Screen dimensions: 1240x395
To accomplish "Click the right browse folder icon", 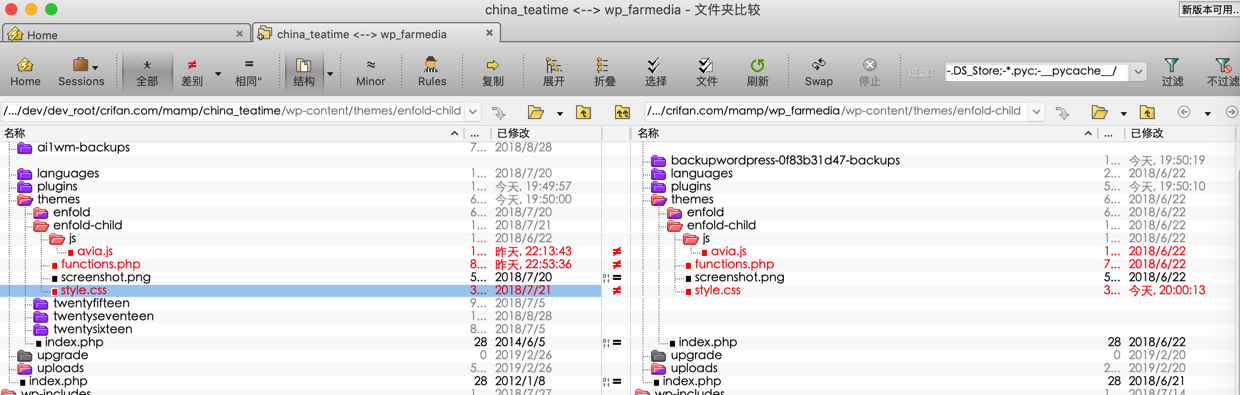I will click(x=1099, y=112).
